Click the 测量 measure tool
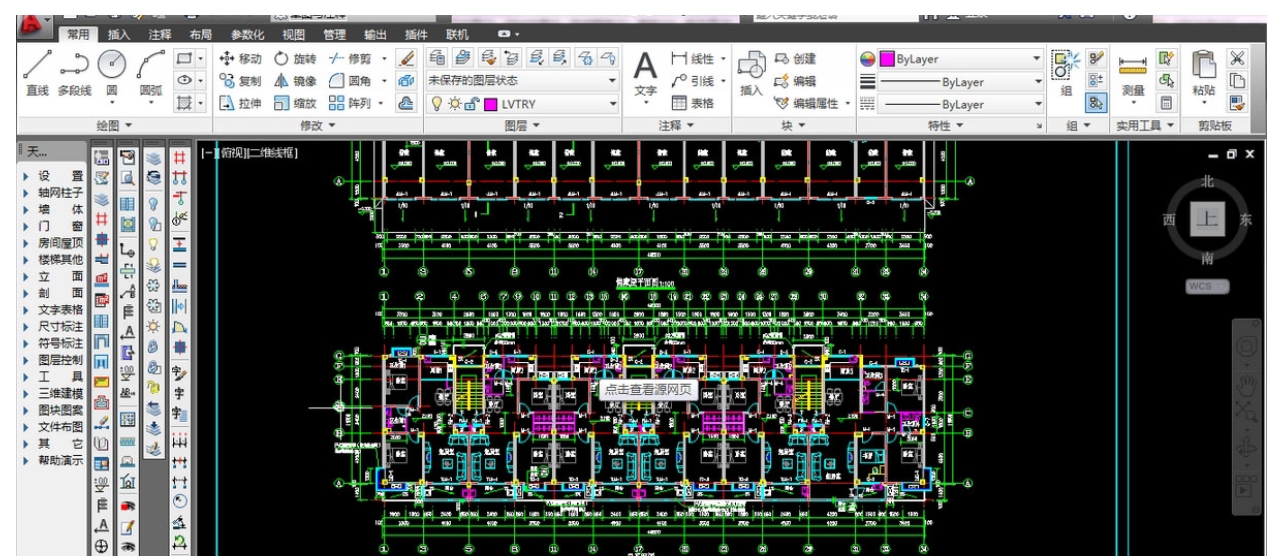The height and width of the screenshot is (556, 1273). pos(1133,75)
